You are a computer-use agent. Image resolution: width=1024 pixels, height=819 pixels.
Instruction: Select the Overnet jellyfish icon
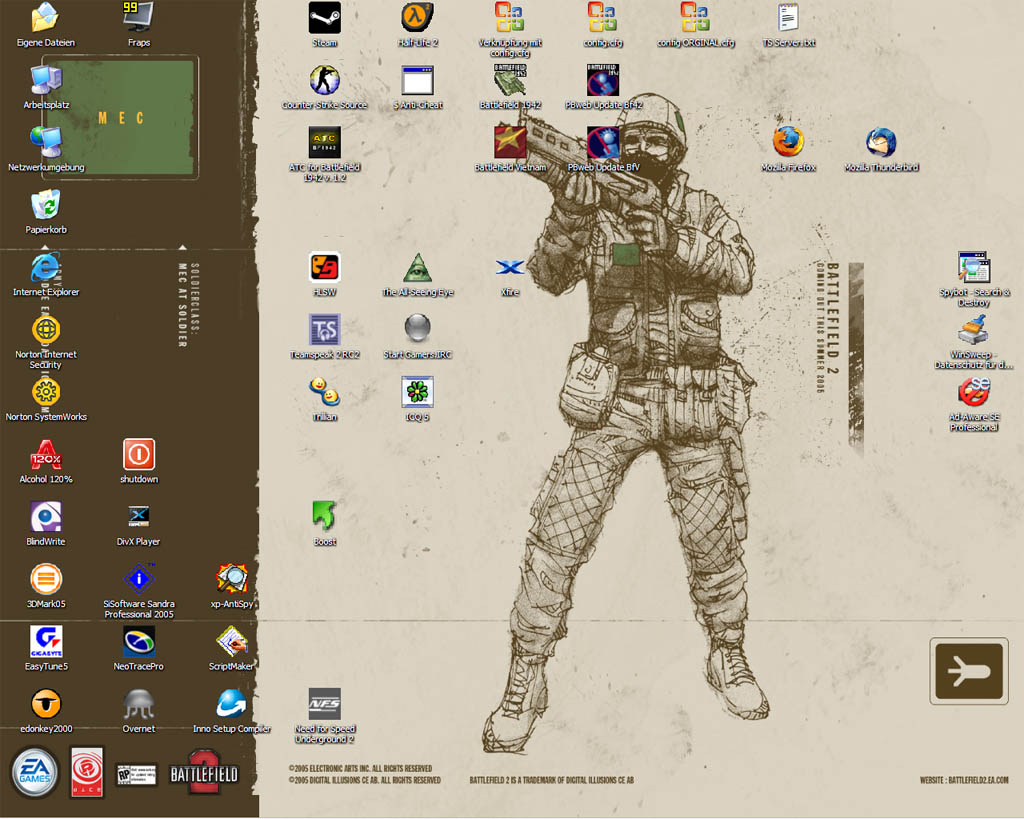(138, 703)
